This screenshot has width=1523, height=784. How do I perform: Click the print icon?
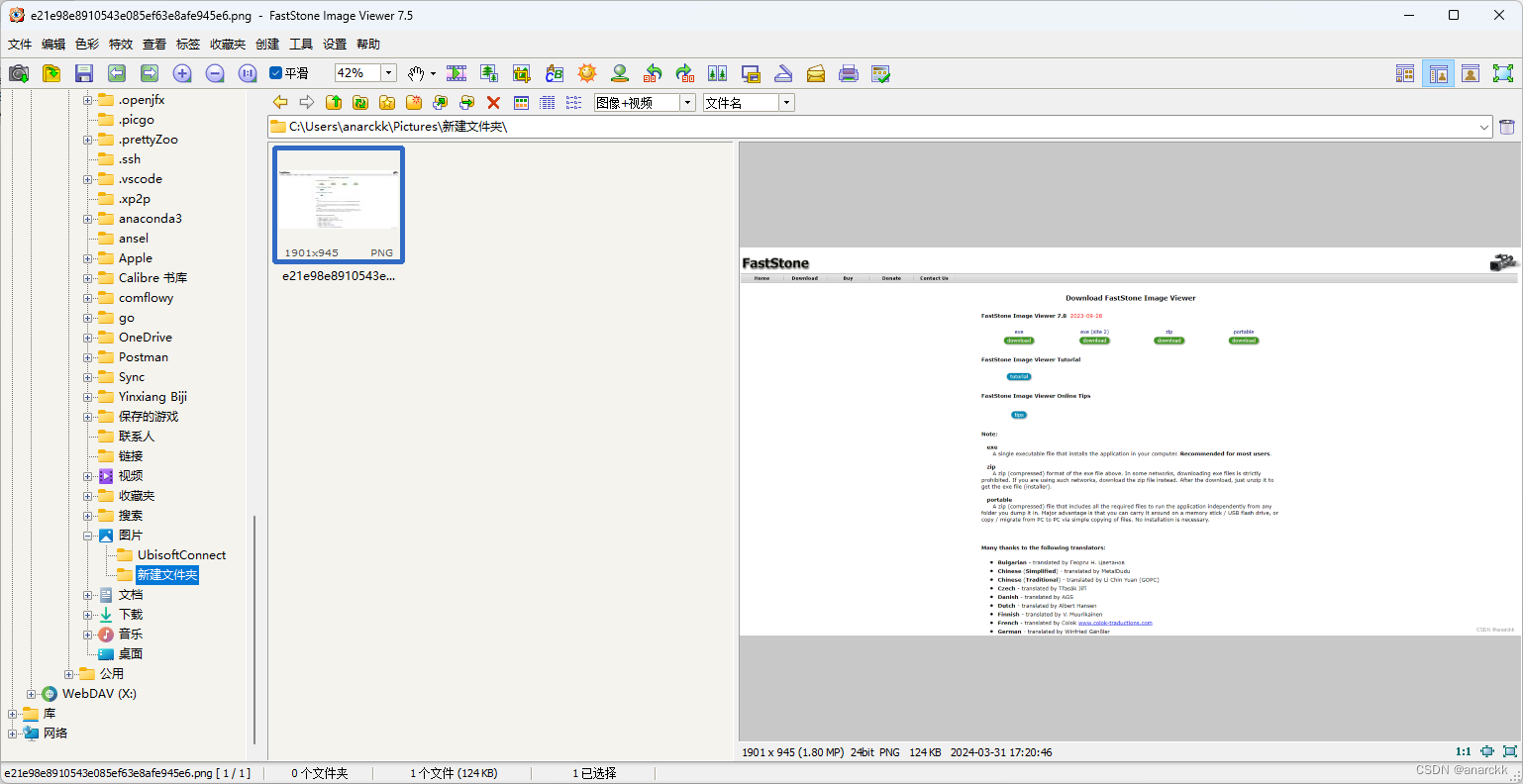point(849,73)
